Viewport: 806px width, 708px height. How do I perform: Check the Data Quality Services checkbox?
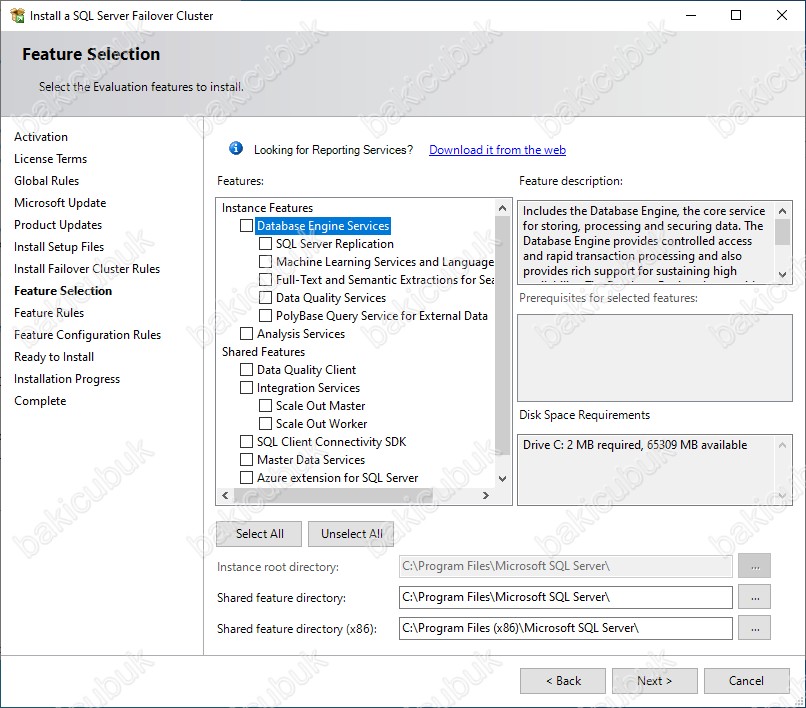(265, 298)
